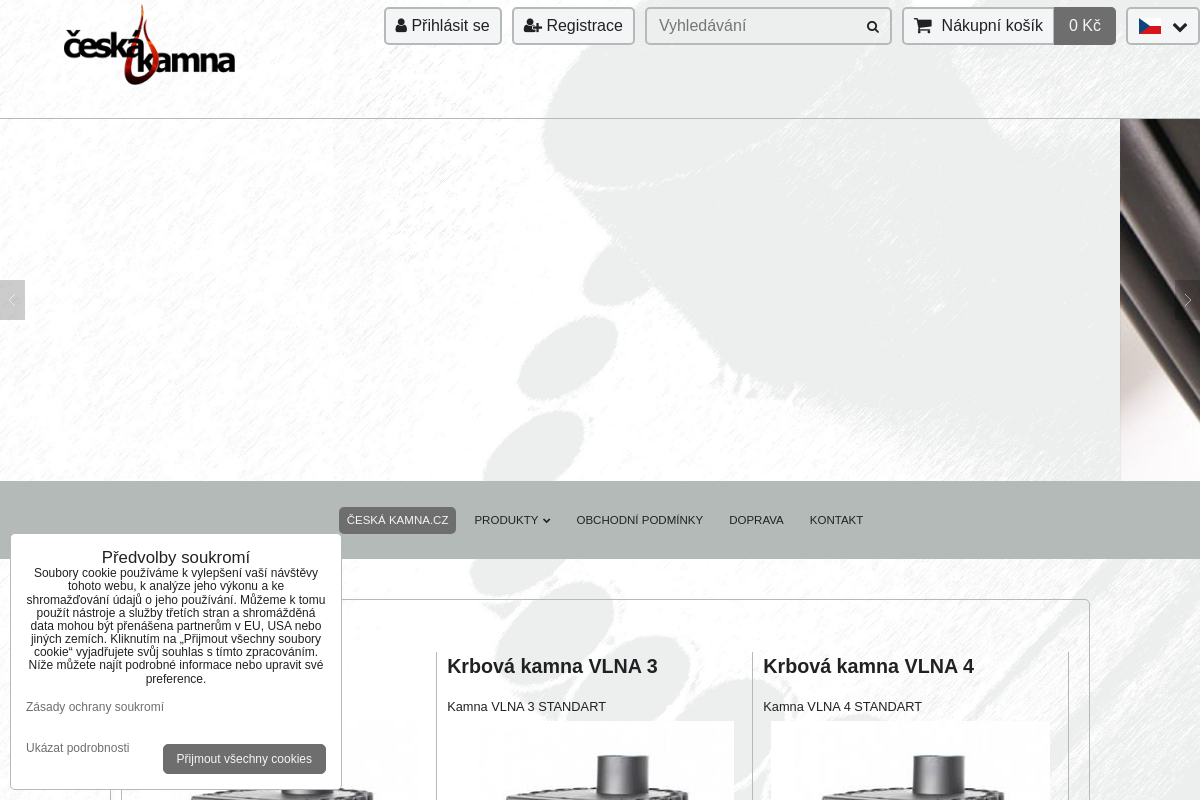The height and width of the screenshot is (800, 1200).
Task: Expand the PRODUKTY menu
Action: [512, 520]
